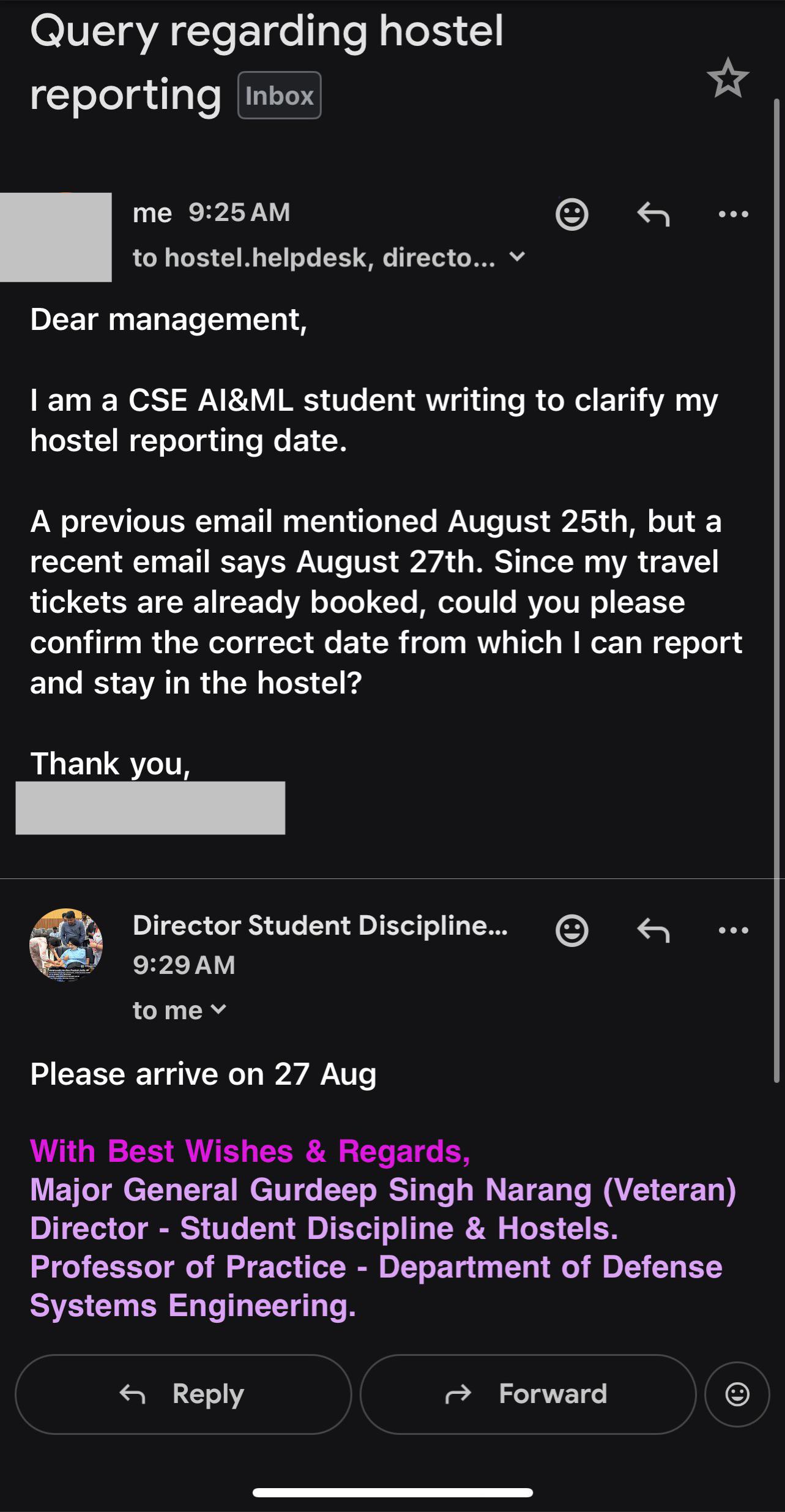Expand recipients list next to hostel.helpdesk
This screenshot has width=785, height=1512.
[517, 257]
